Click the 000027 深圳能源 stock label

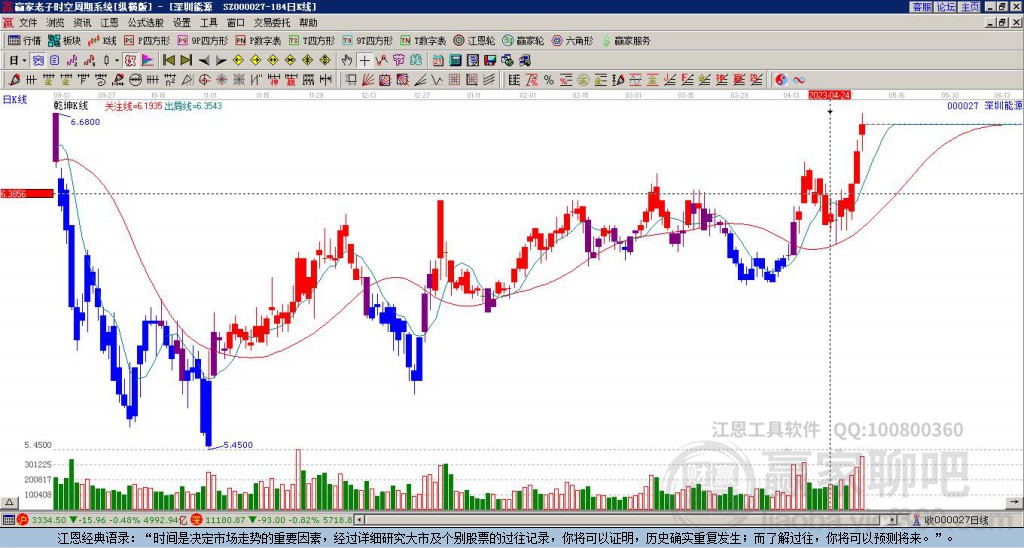pyautogui.click(x=985, y=105)
